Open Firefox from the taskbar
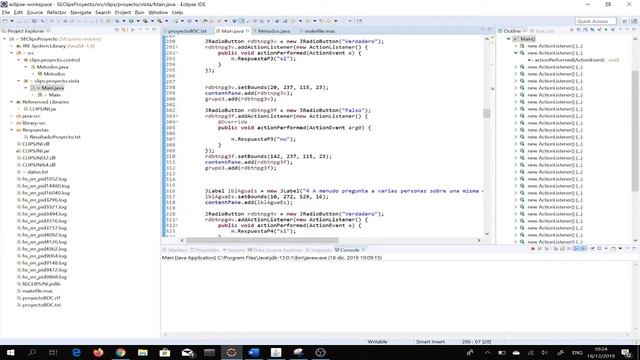640x360 pixels. point(98,352)
